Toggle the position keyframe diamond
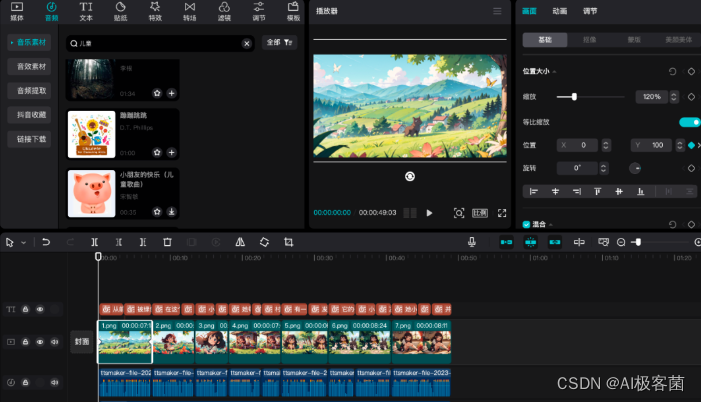Image resolution: width=701 pixels, height=402 pixels. click(691, 145)
